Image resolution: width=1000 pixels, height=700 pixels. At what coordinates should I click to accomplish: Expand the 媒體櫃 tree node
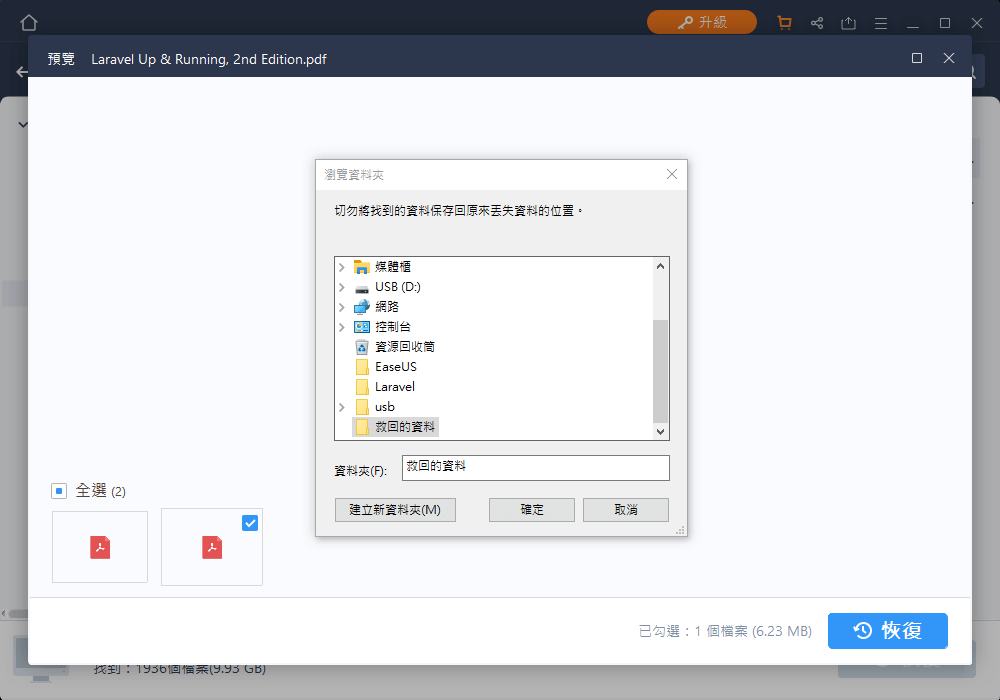point(343,266)
